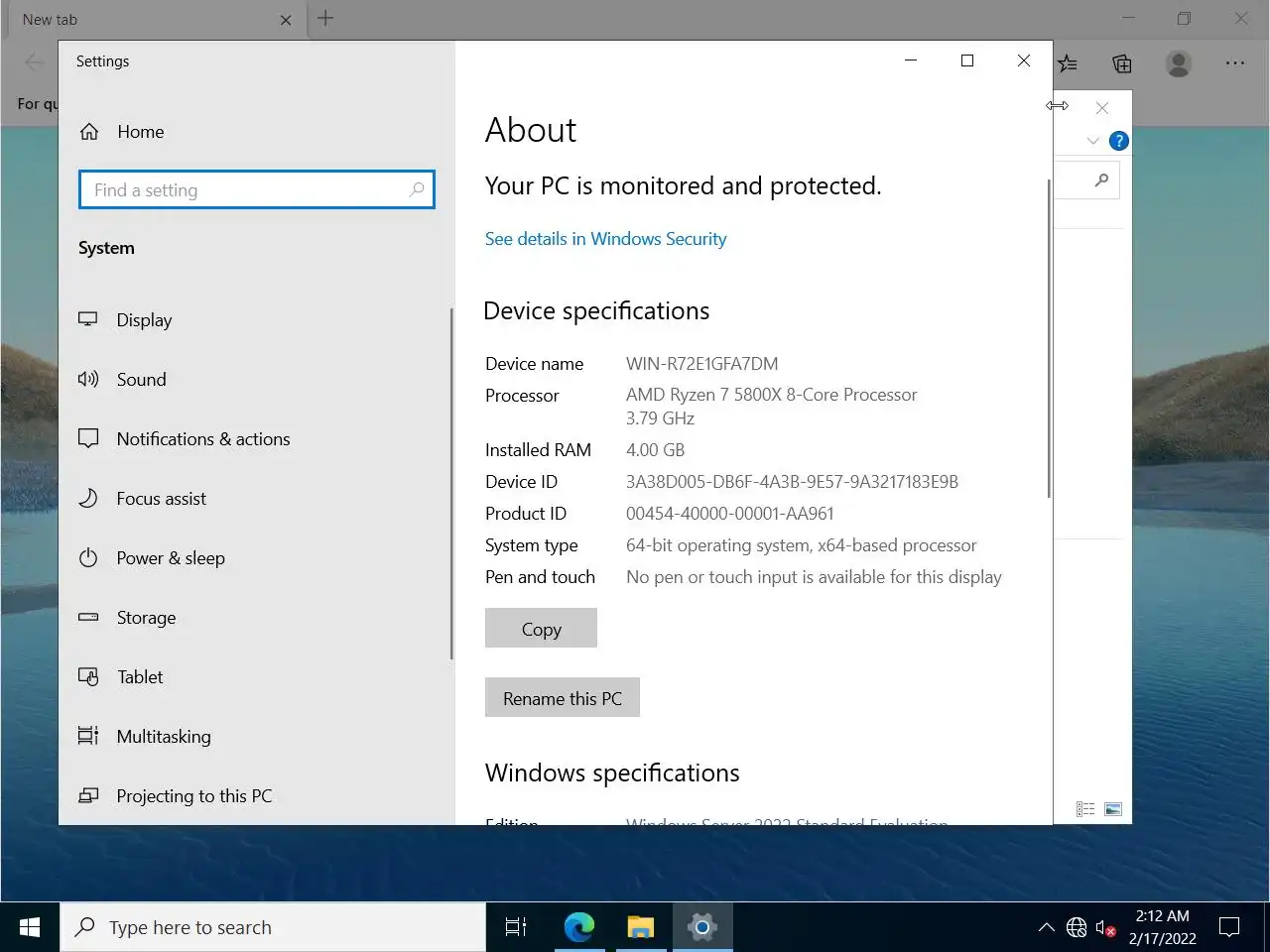Click Rename this PC button
Screen dimensions: 1270x952
[x=563, y=698]
